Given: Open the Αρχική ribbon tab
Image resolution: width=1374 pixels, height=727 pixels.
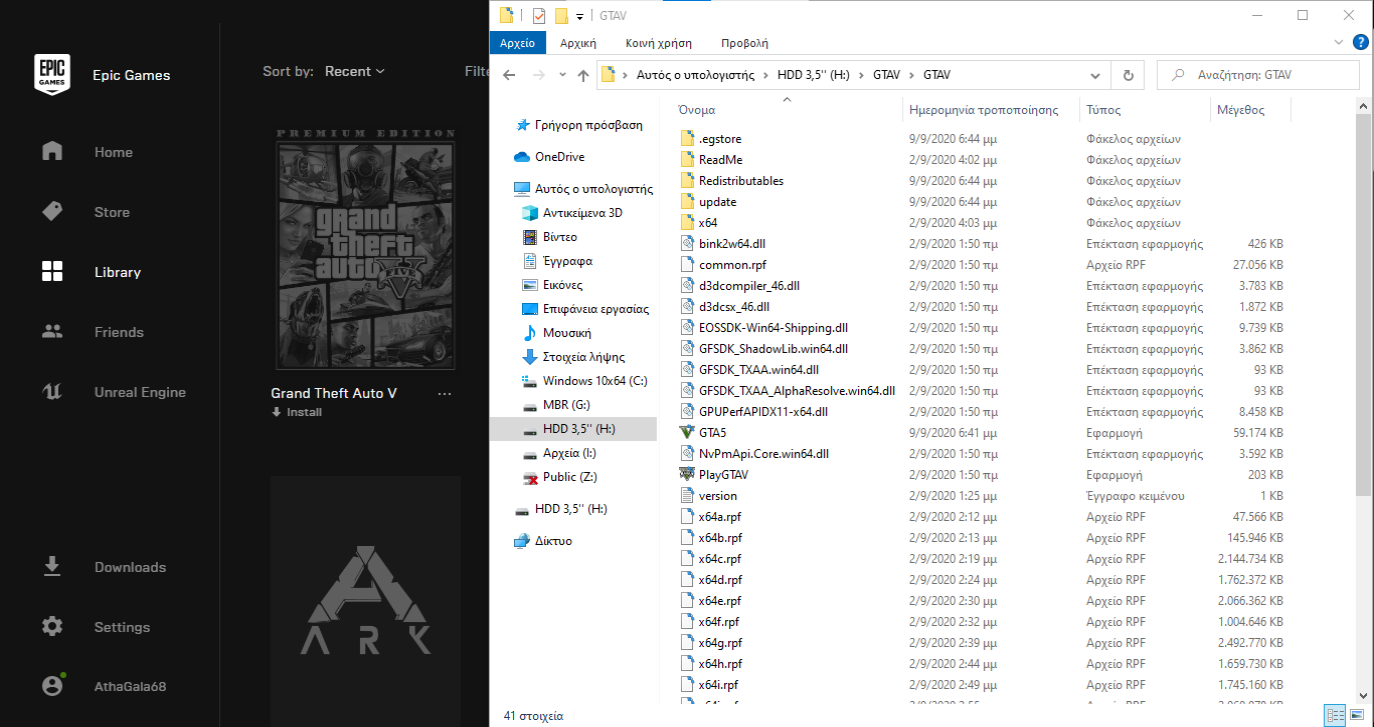Looking at the screenshot, I should 578,43.
